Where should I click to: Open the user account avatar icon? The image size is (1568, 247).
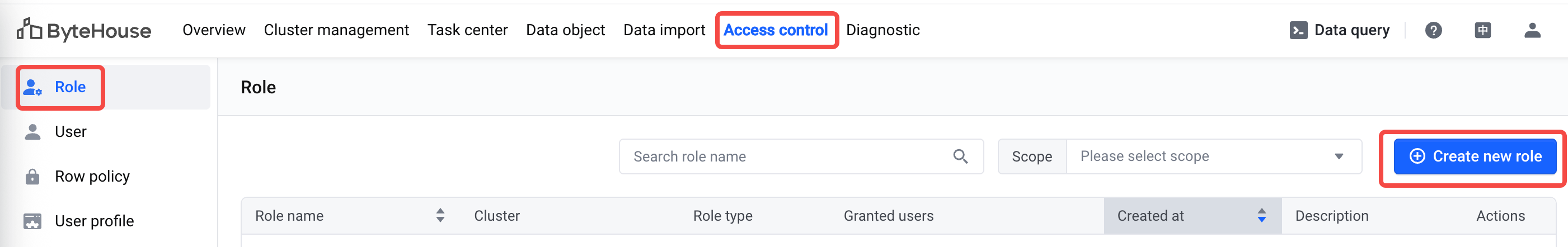[x=1532, y=30]
